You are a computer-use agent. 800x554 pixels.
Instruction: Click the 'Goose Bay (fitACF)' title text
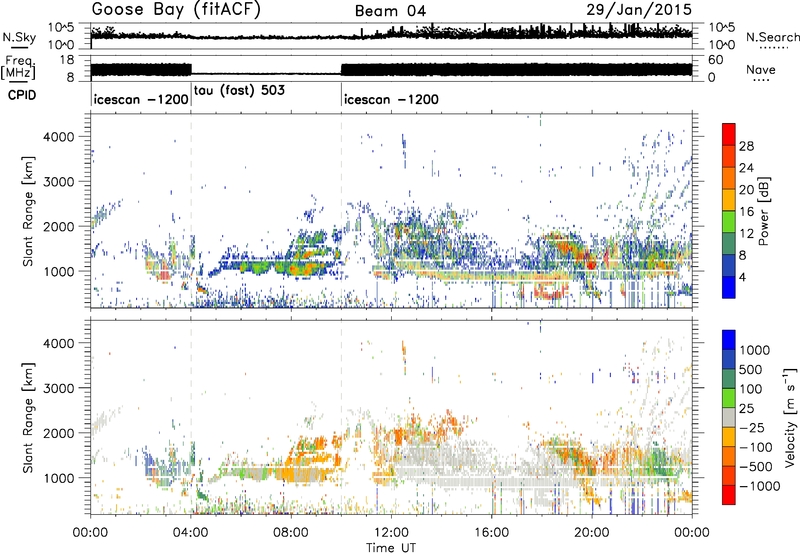(x=176, y=9)
